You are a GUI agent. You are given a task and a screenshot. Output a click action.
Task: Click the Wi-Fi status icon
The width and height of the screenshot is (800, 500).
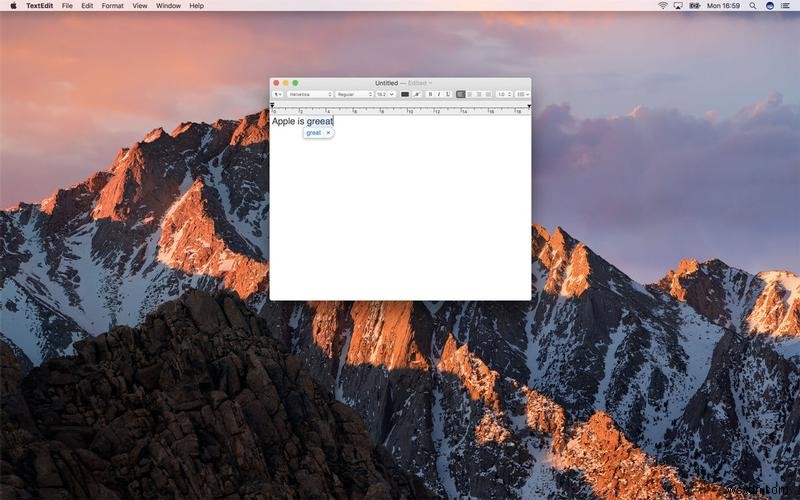click(x=663, y=6)
